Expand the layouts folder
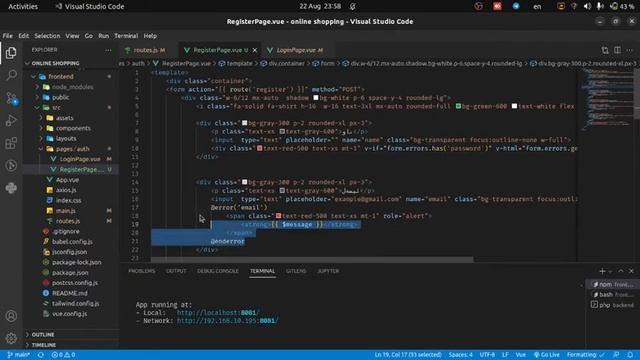 click(x=66, y=138)
